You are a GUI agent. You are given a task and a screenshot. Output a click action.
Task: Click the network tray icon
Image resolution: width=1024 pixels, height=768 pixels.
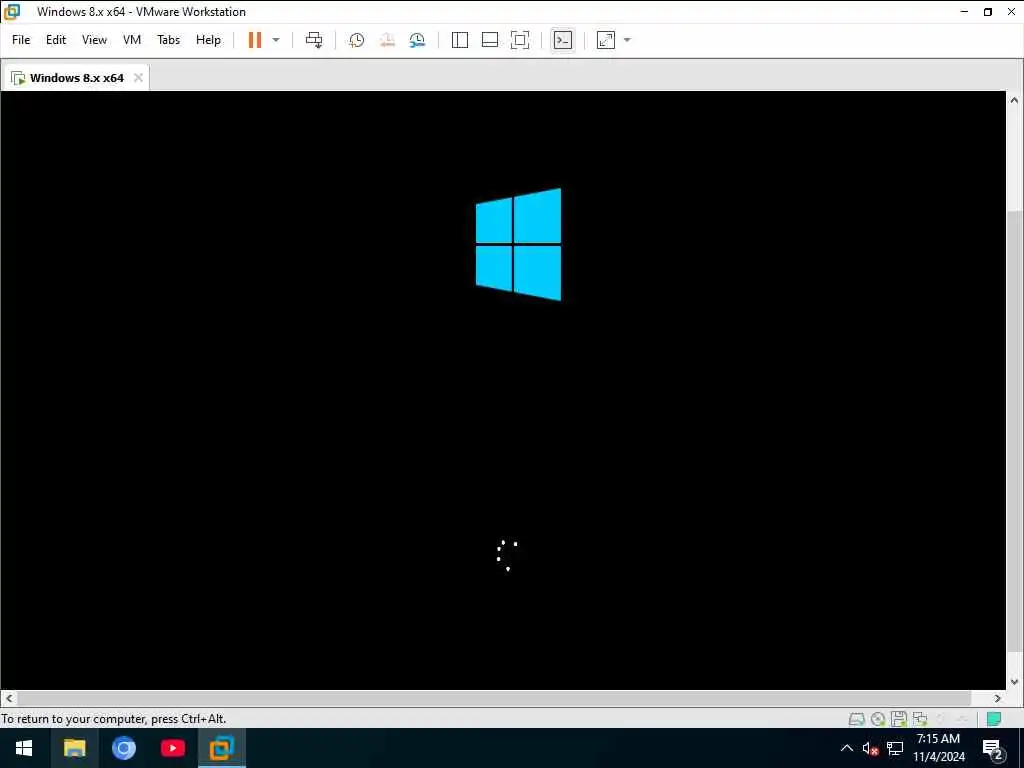(x=895, y=748)
